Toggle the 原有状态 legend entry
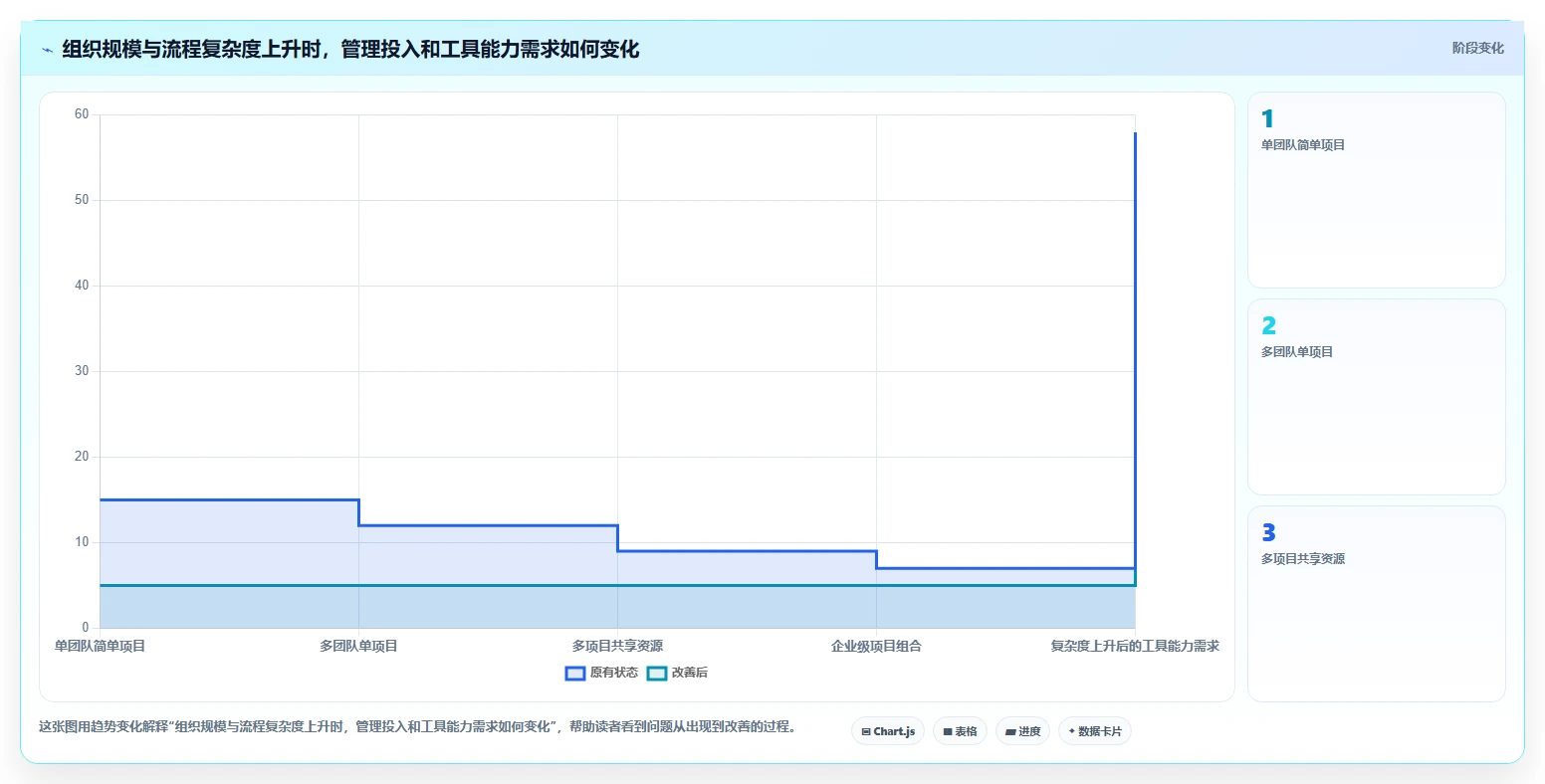This screenshot has width=1545, height=784. pos(601,673)
